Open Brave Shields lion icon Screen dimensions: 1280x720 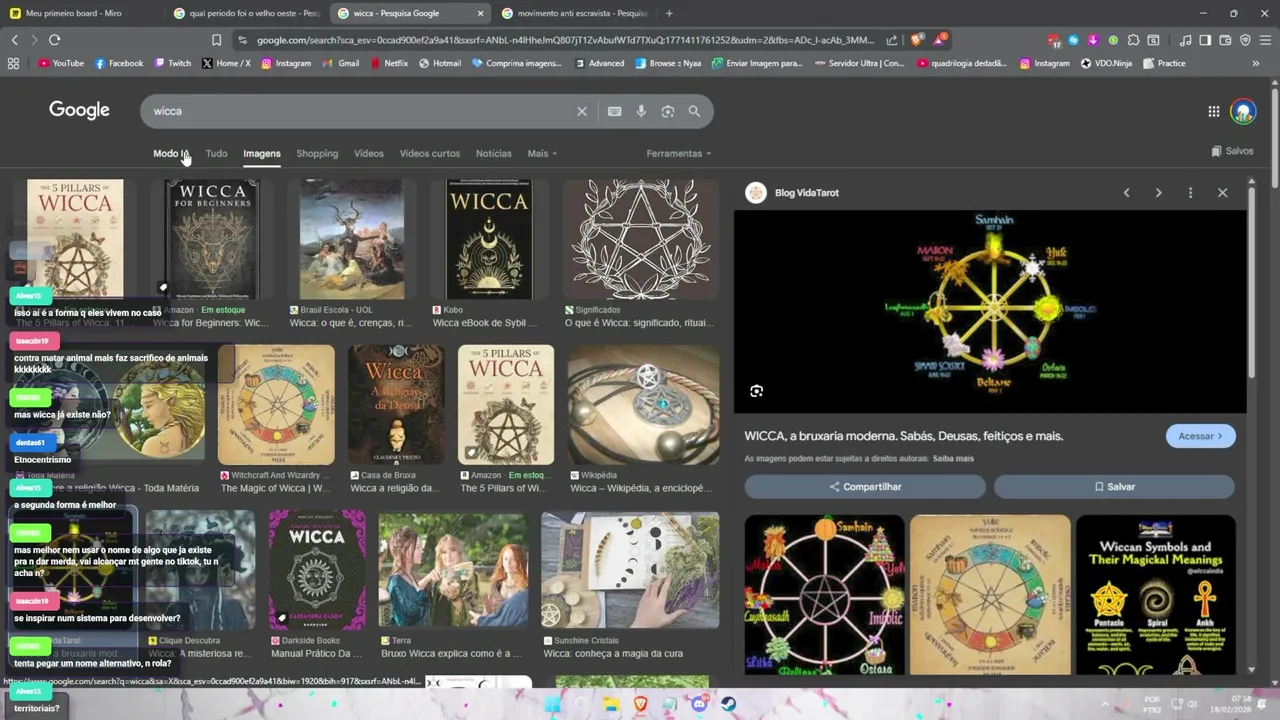tap(916, 40)
